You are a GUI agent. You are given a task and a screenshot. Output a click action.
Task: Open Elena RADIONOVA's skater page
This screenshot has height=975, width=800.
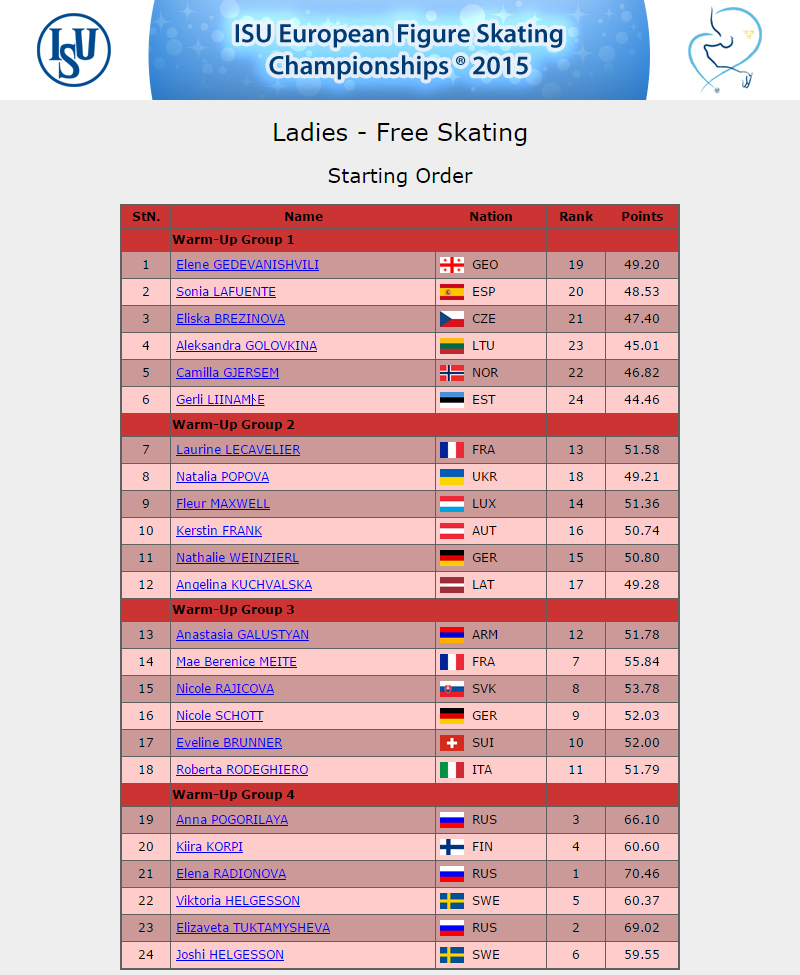pos(231,874)
